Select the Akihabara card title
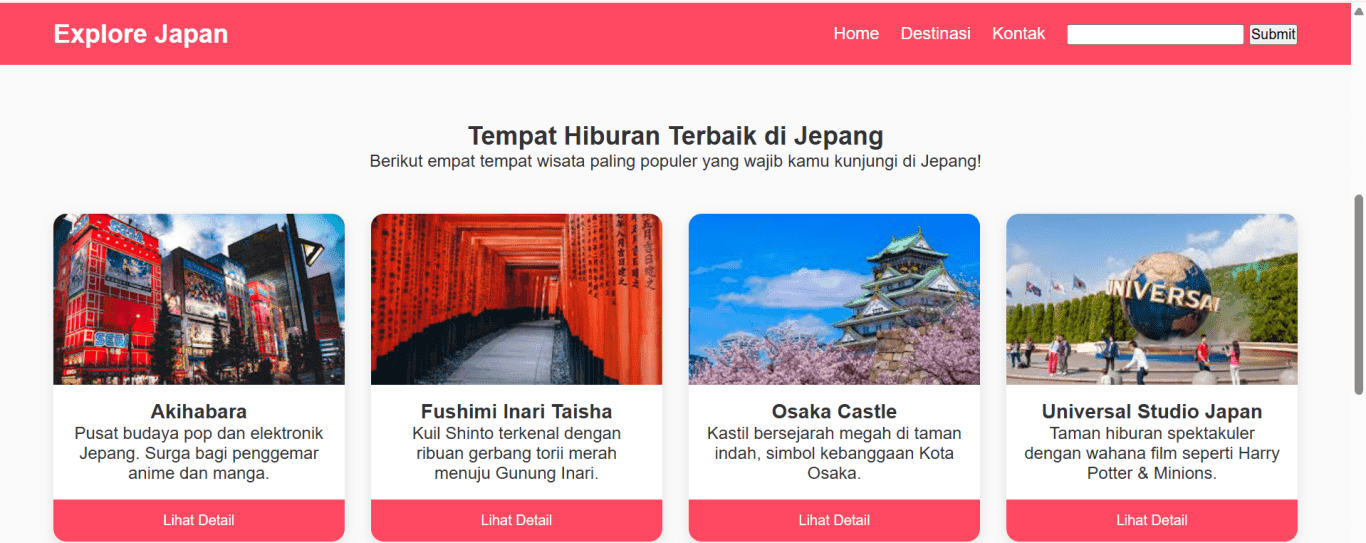The height and width of the screenshot is (543, 1366). pyautogui.click(x=199, y=412)
